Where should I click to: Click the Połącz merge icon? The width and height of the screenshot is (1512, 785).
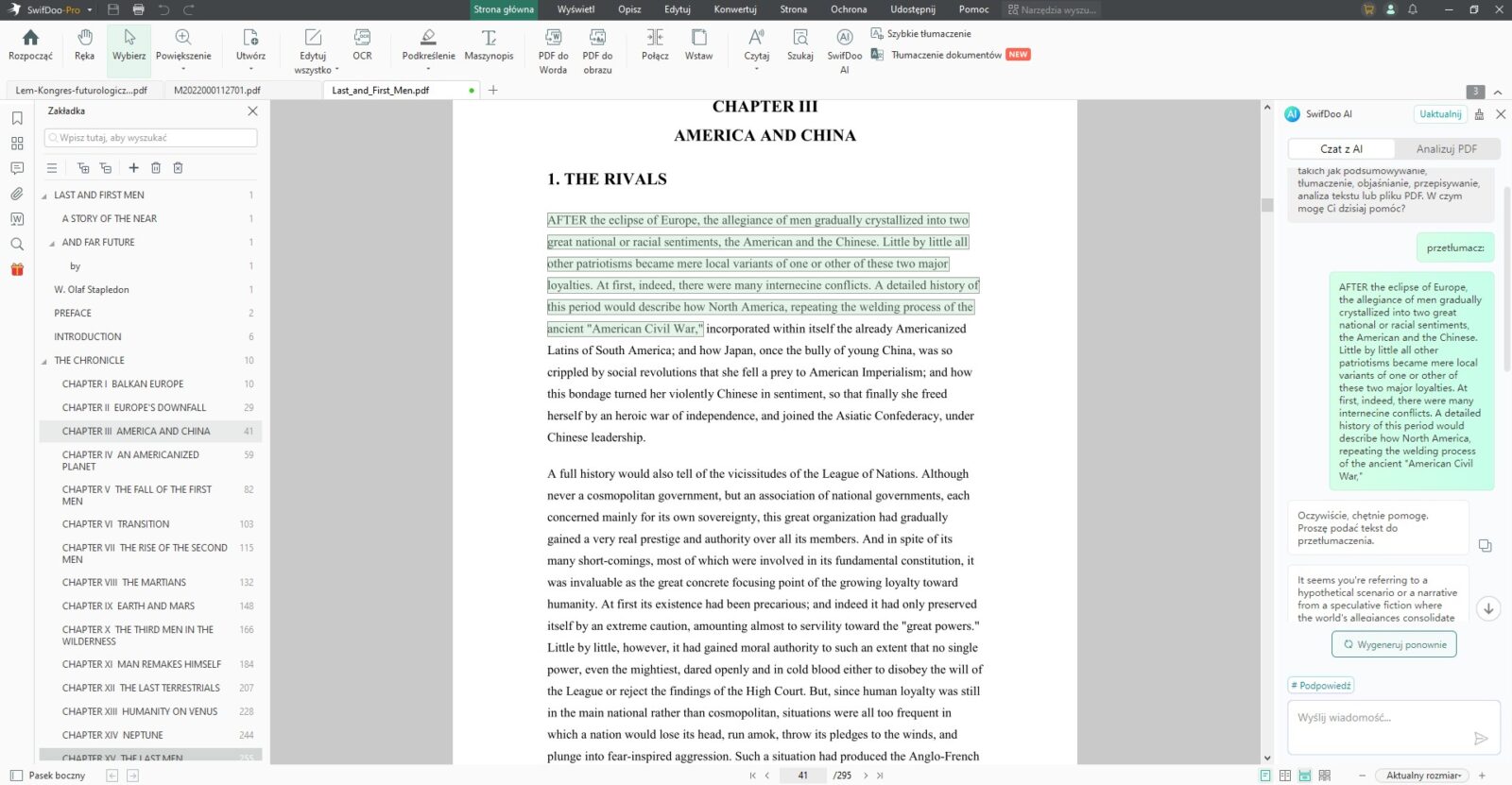(x=655, y=45)
